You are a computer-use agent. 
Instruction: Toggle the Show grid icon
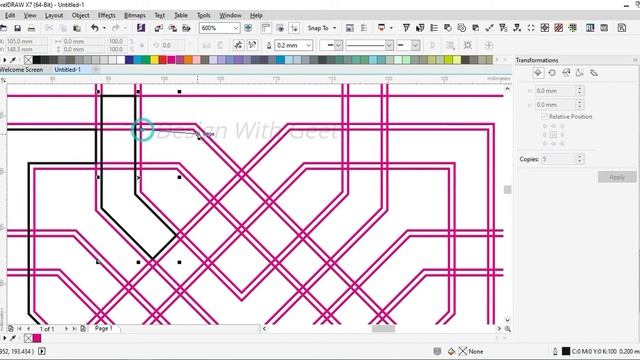[280, 28]
